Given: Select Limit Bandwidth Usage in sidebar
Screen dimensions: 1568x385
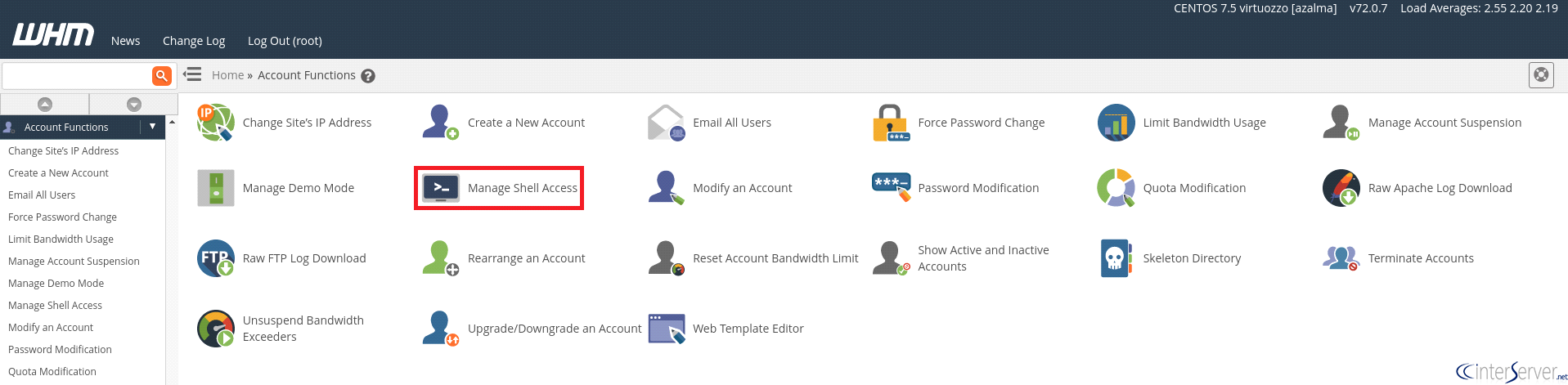Looking at the screenshot, I should tap(61, 240).
